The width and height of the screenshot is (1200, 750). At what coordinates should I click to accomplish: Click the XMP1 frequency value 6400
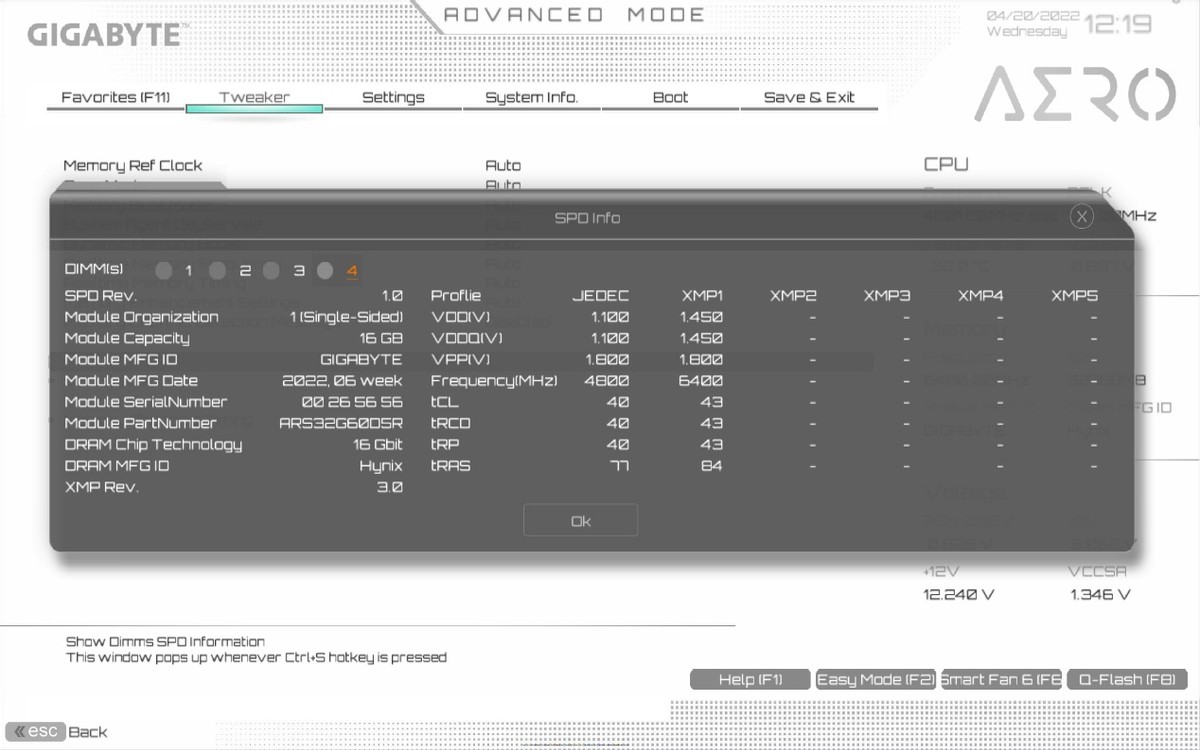pyautogui.click(x=700, y=380)
